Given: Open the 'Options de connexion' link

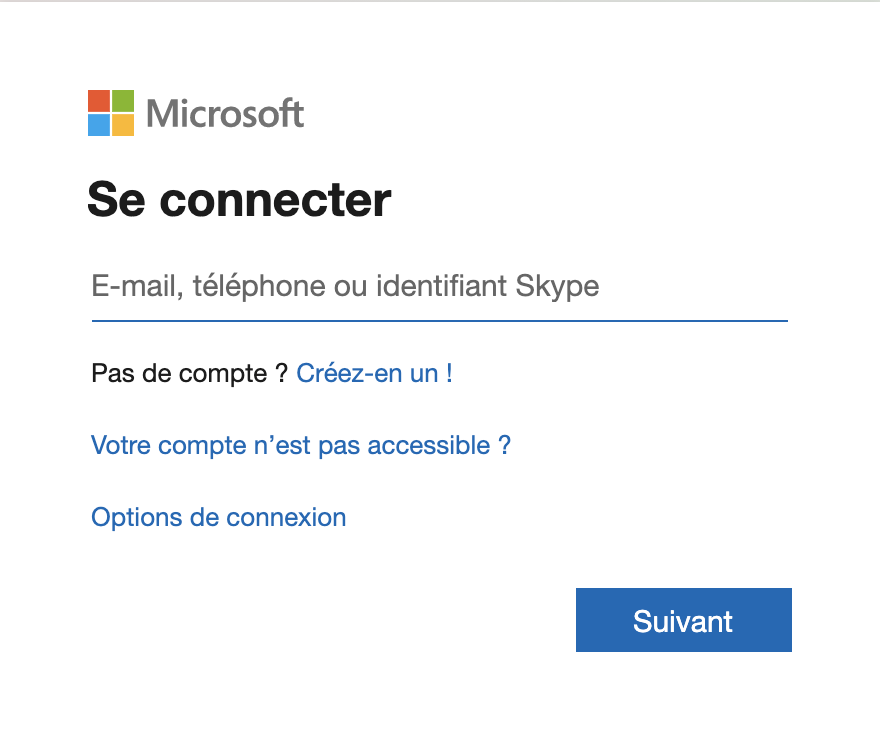Looking at the screenshot, I should coord(219,517).
